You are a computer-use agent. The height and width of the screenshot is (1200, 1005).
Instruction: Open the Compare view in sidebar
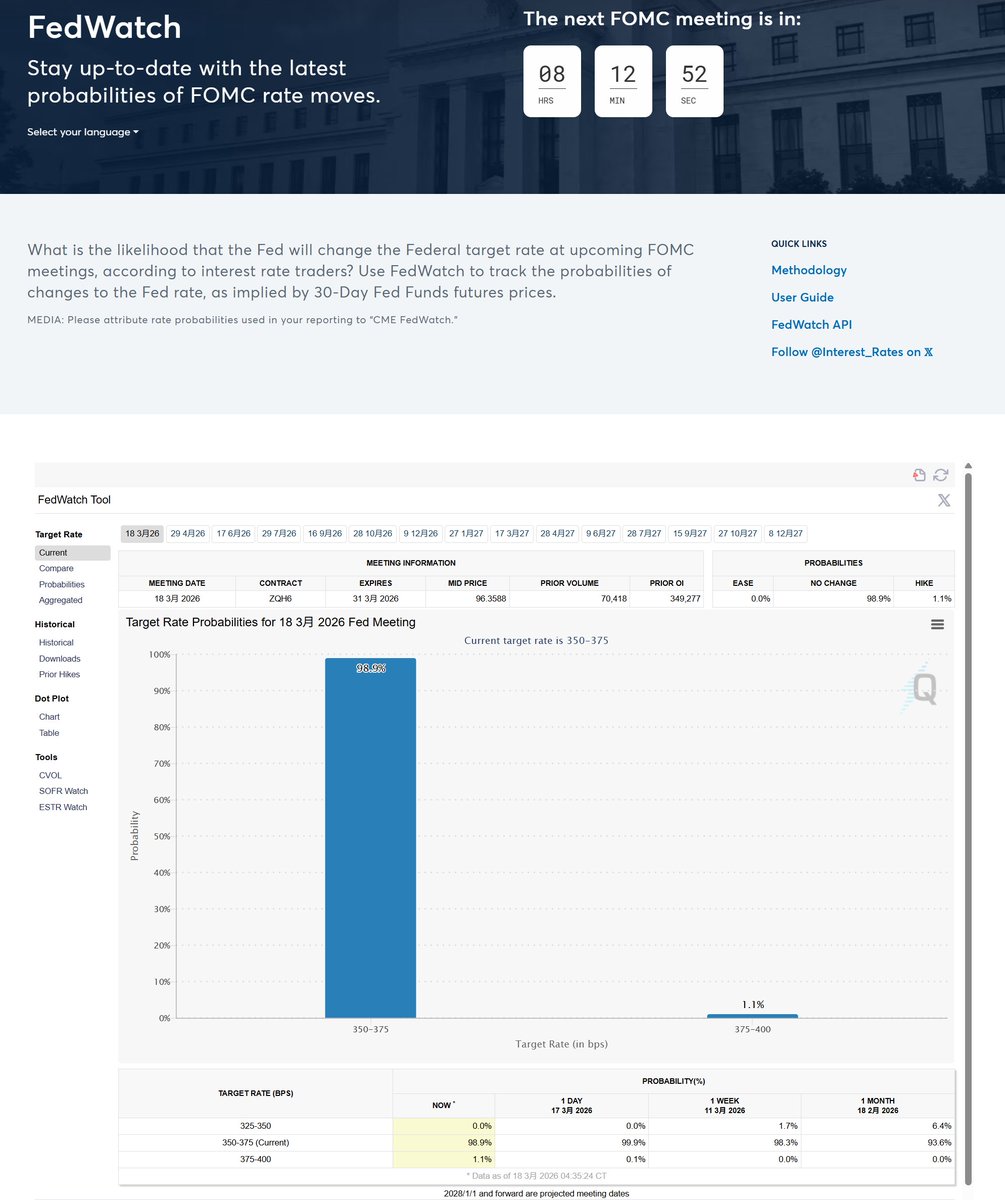[56, 568]
